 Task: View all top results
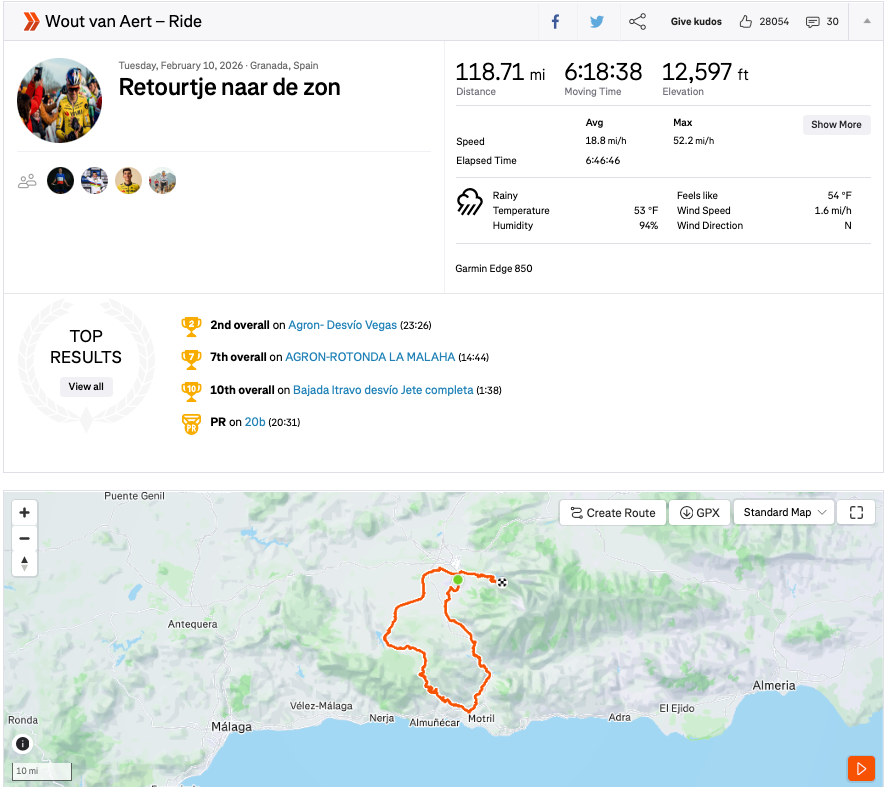point(86,387)
